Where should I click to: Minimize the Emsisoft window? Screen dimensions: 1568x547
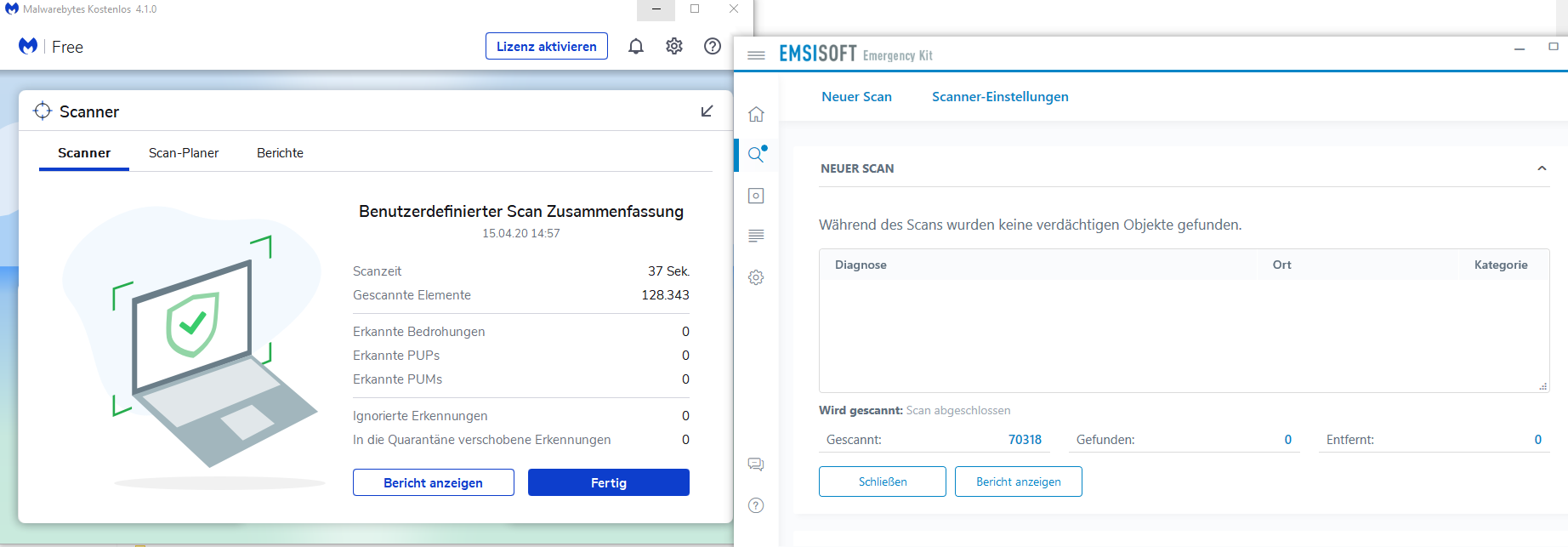click(x=1519, y=49)
